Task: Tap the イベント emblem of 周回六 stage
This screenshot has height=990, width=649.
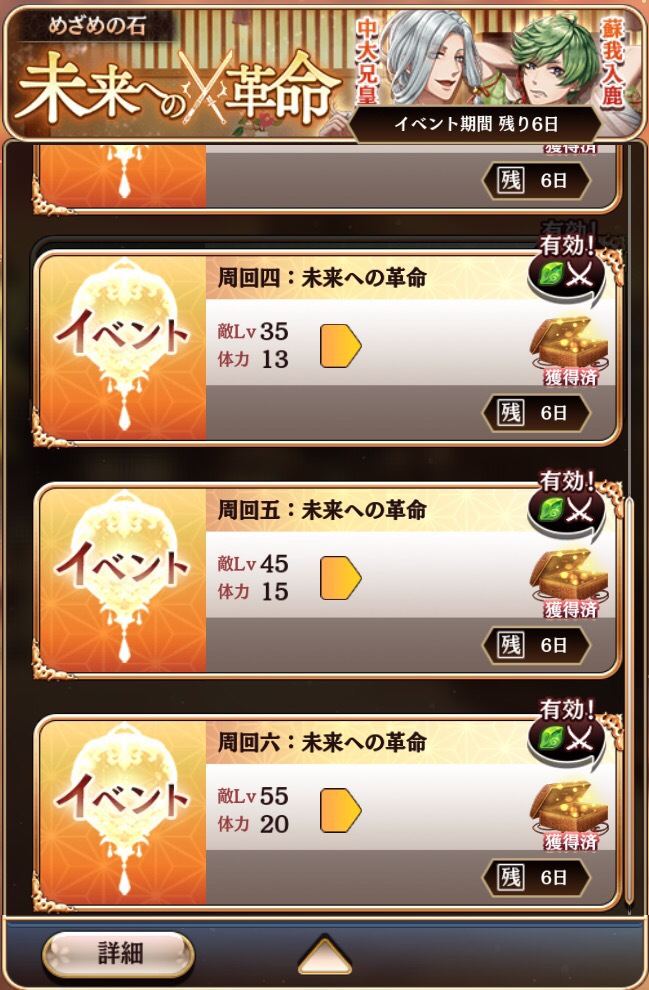Action: (123, 812)
